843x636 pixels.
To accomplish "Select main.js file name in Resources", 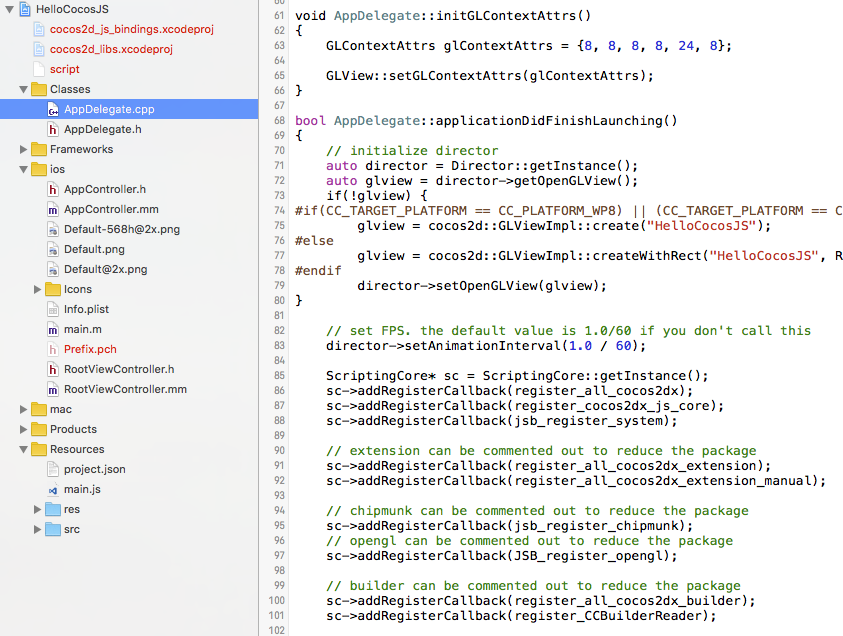I will click(82, 489).
